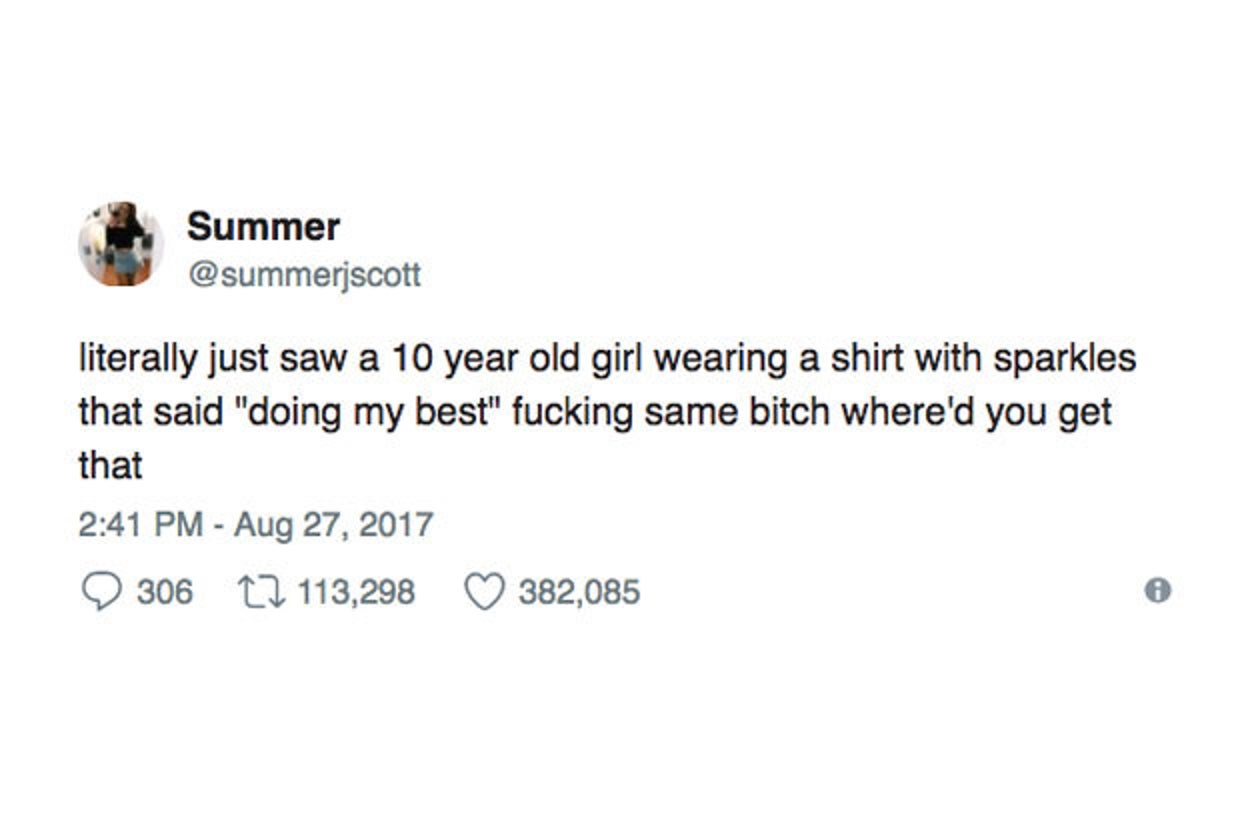Click the 2:41 PM time text
The image size is (1250, 830).
pyautogui.click(x=141, y=524)
